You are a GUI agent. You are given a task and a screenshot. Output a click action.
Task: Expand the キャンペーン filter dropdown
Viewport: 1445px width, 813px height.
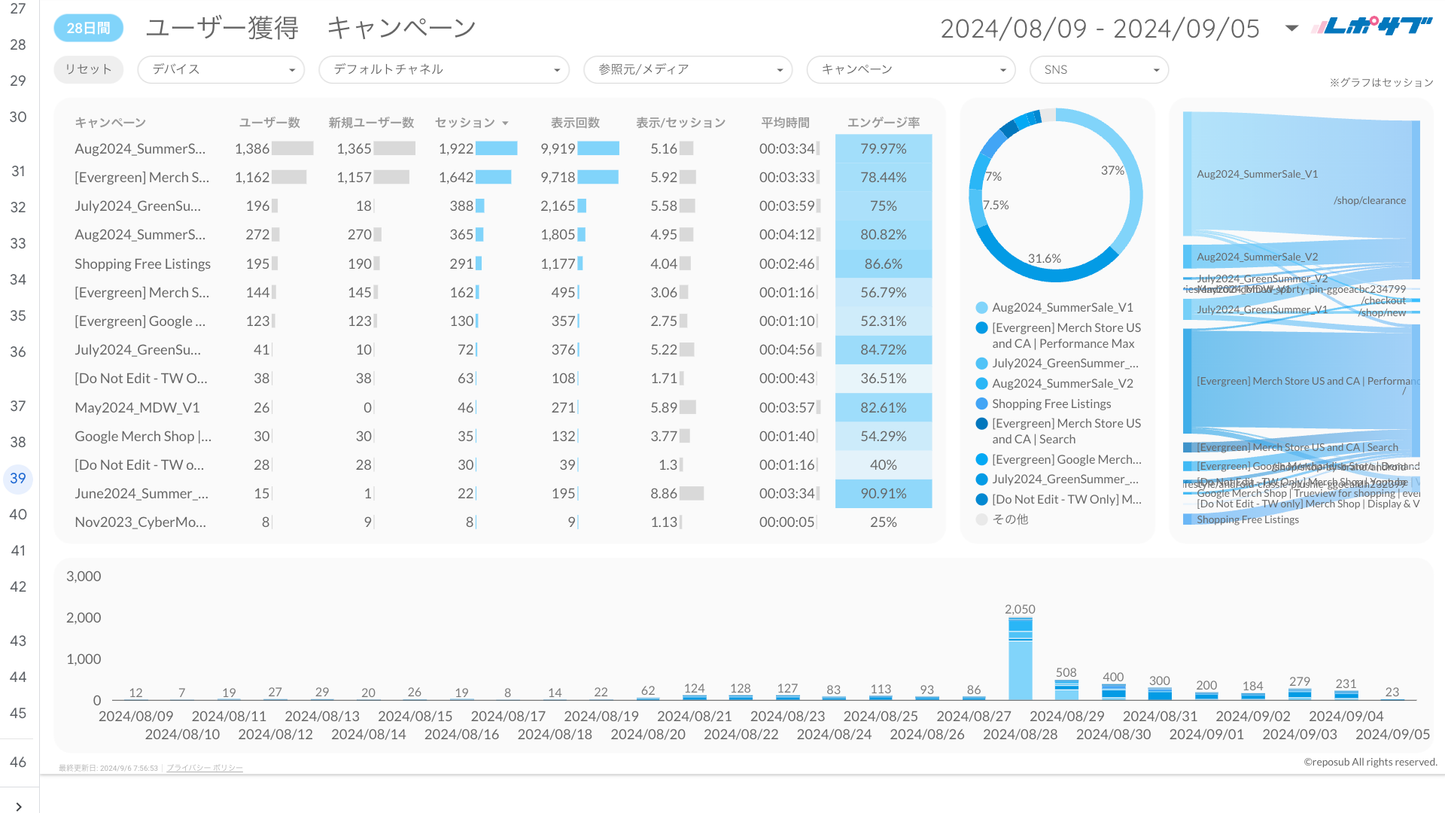pyautogui.click(x=910, y=70)
